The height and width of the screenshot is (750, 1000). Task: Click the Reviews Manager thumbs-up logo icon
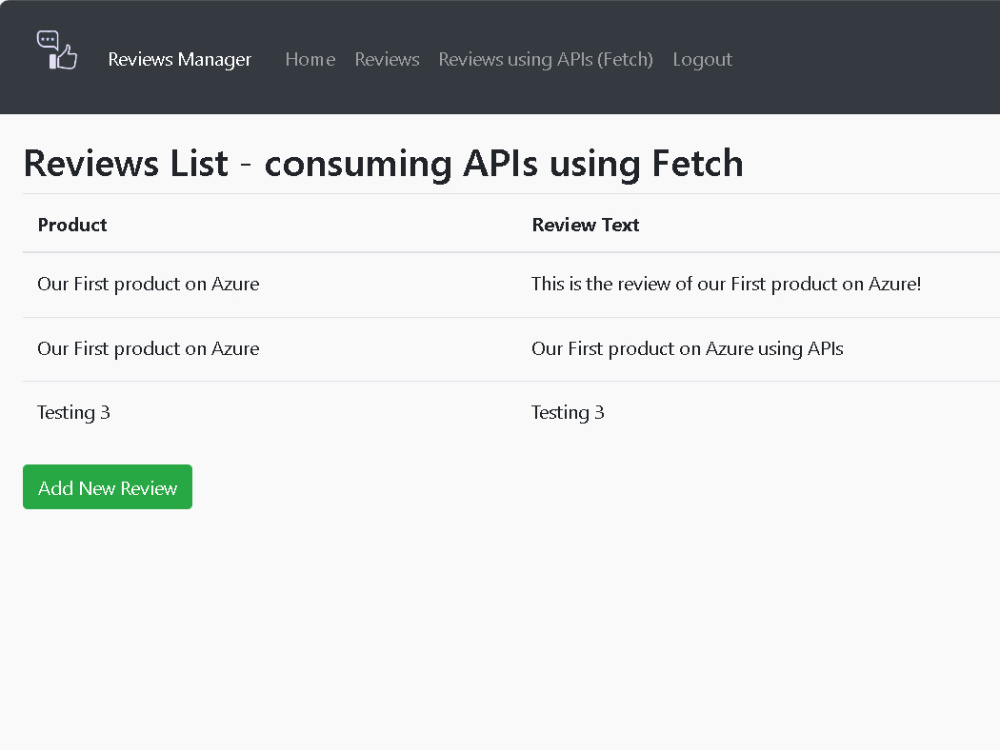click(x=57, y=50)
